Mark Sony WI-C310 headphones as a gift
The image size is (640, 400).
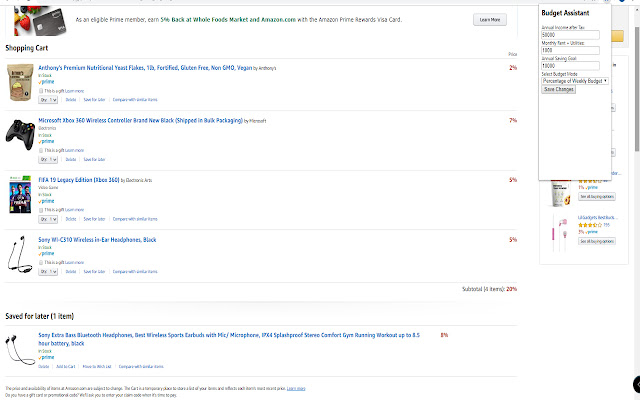pos(41,262)
